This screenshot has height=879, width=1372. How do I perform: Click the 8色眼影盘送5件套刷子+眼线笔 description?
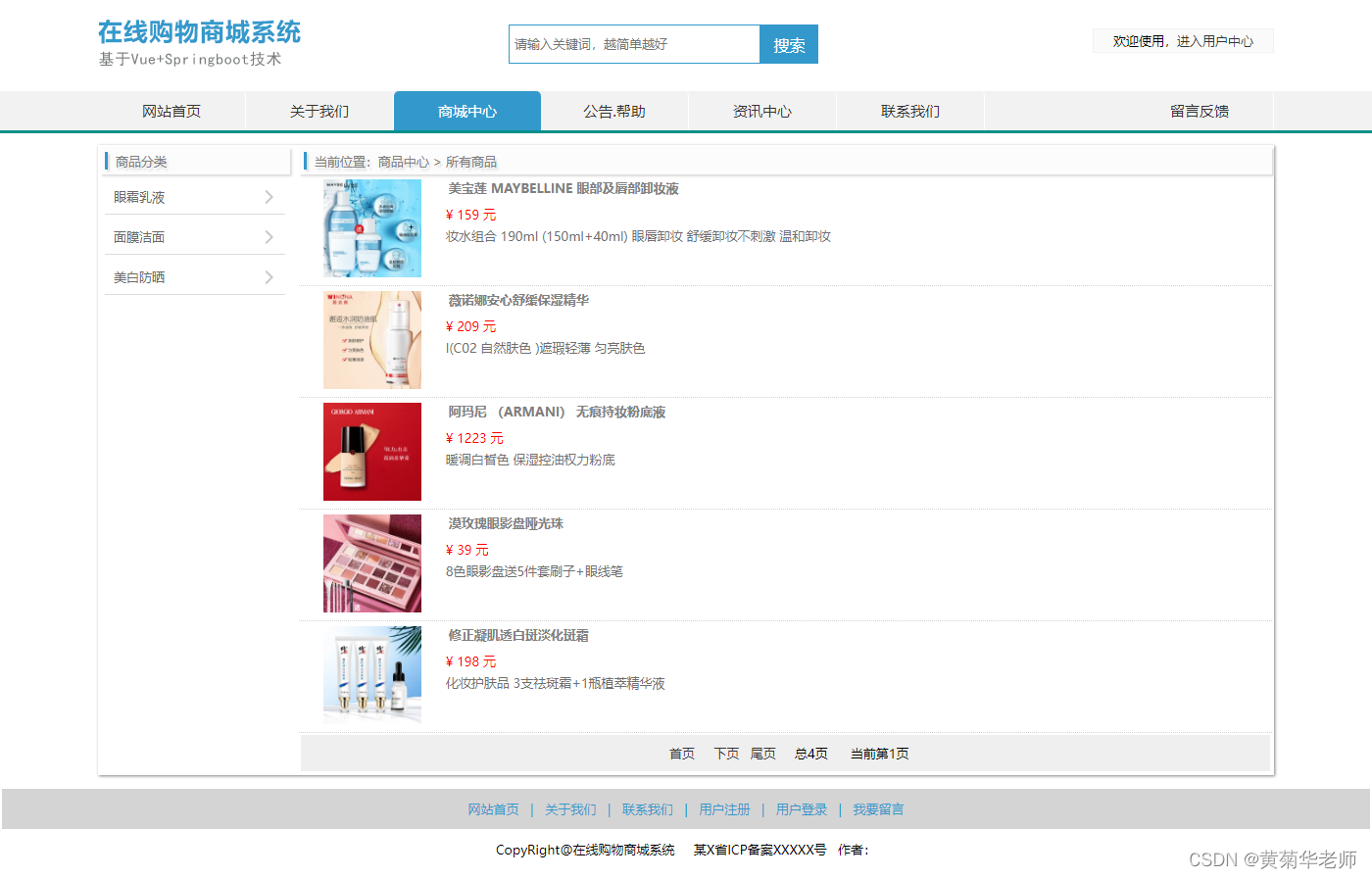tap(534, 571)
